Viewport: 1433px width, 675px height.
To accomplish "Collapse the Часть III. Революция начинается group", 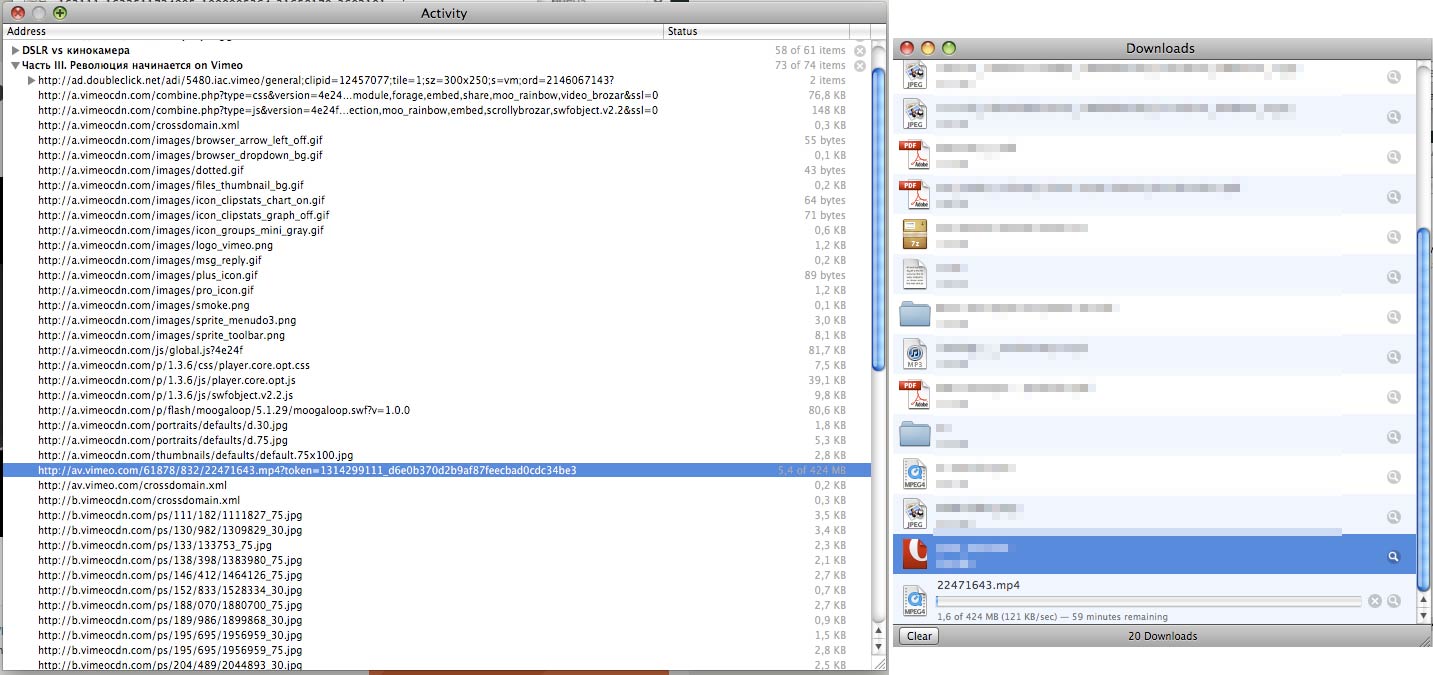I will [15, 65].
